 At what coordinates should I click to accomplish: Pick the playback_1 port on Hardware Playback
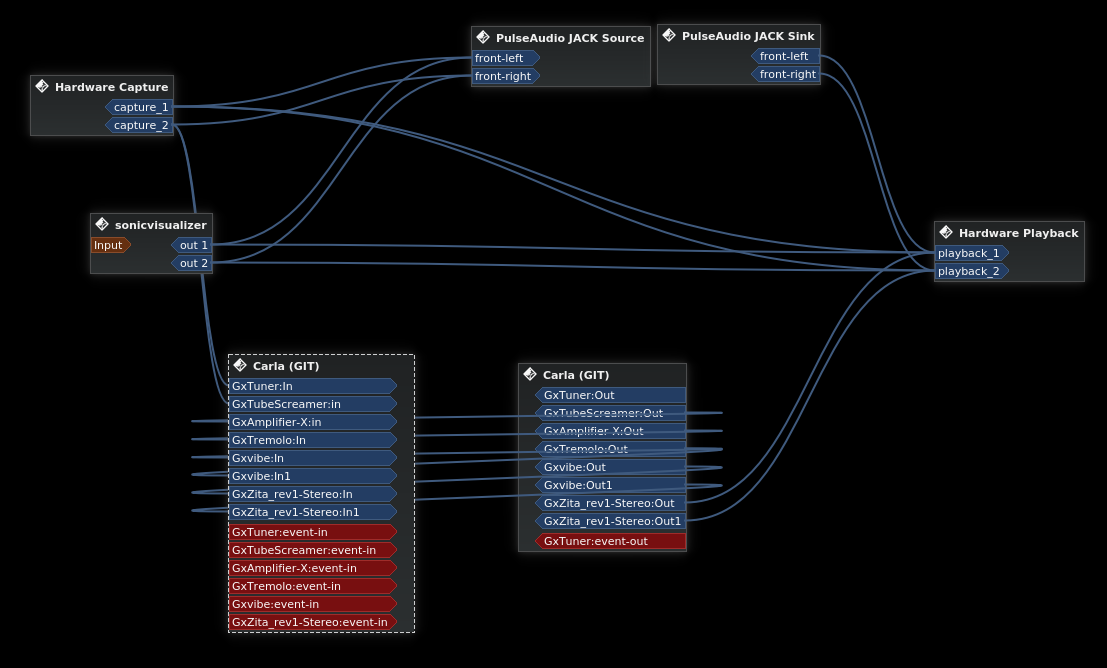coord(969,253)
